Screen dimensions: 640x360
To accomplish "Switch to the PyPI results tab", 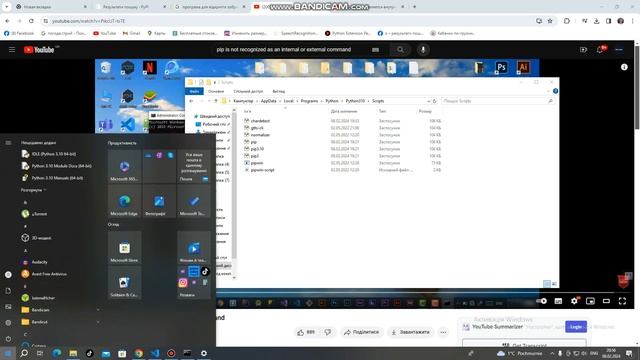I will pyautogui.click(x=131, y=7).
